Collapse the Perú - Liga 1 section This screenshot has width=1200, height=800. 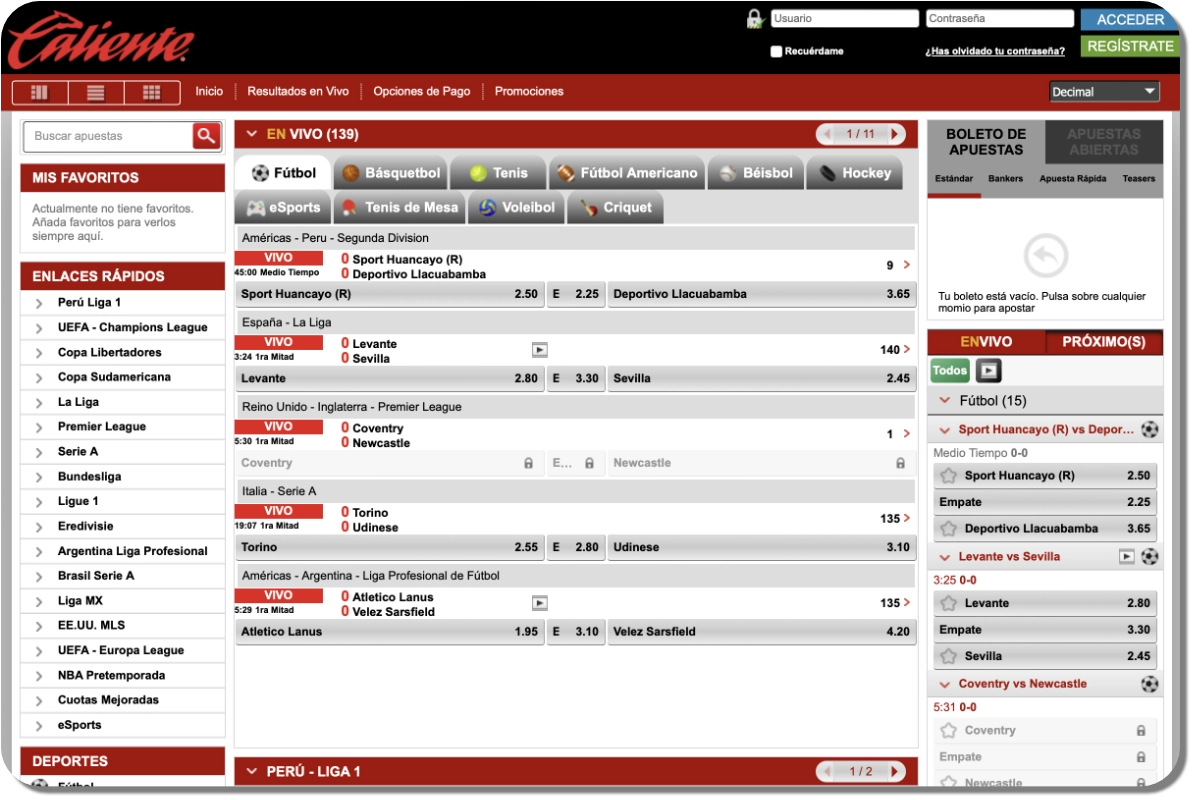click(x=252, y=771)
